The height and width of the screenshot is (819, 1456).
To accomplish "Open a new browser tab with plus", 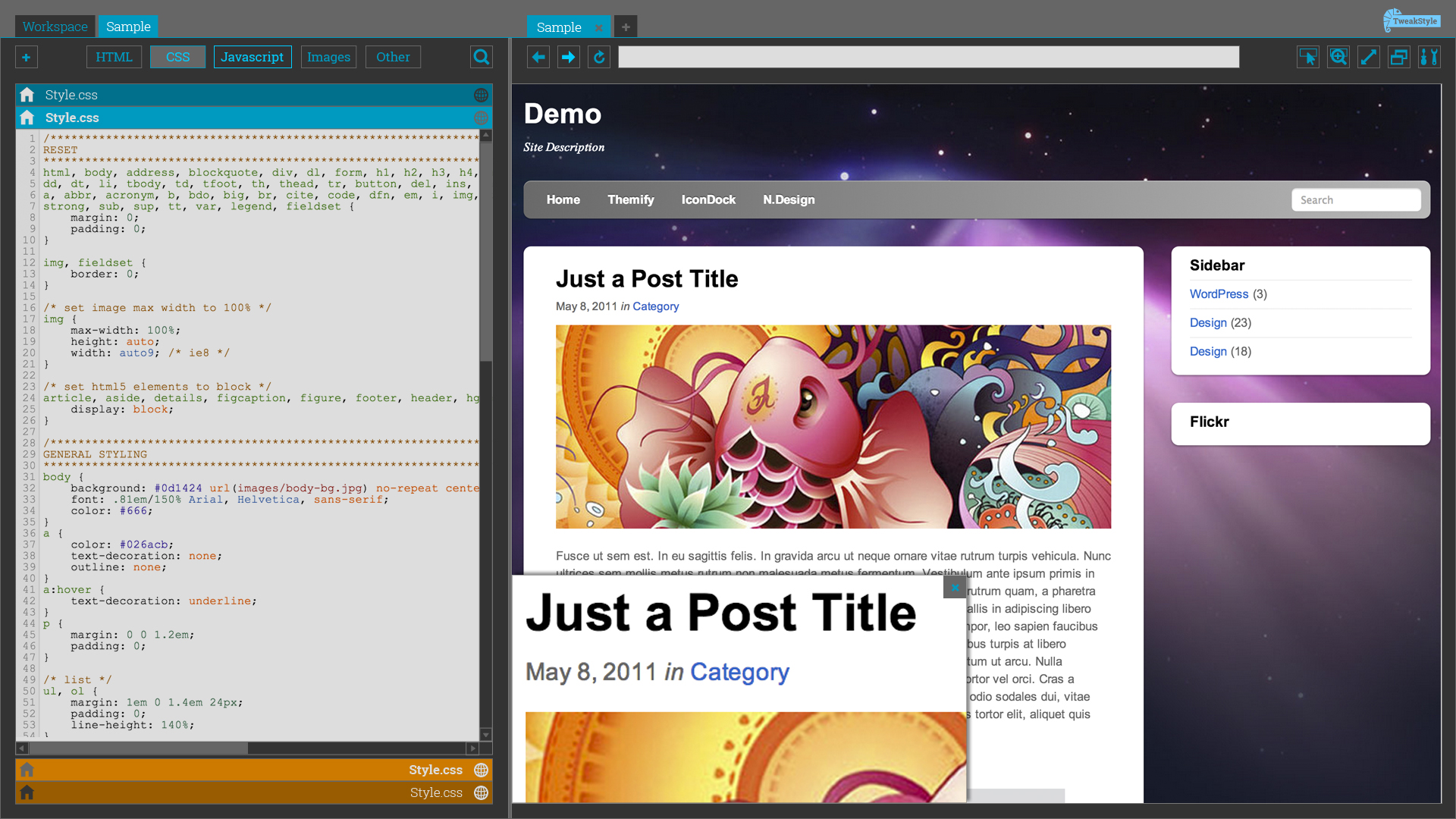I will coord(626,27).
